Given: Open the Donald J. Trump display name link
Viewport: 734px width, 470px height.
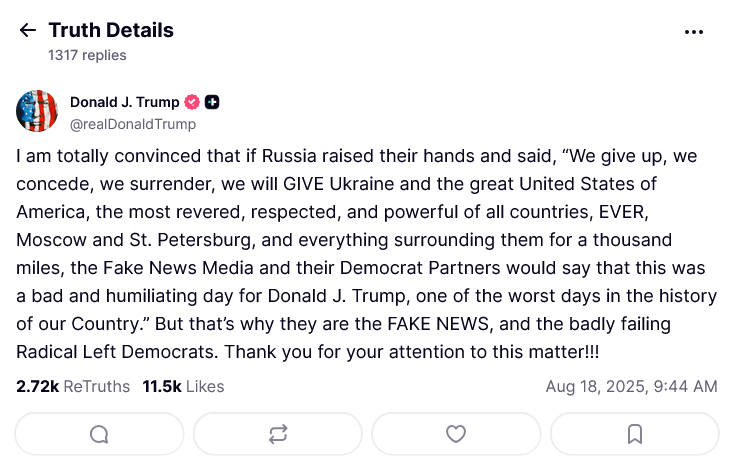Looking at the screenshot, I should pyautogui.click(x=124, y=102).
